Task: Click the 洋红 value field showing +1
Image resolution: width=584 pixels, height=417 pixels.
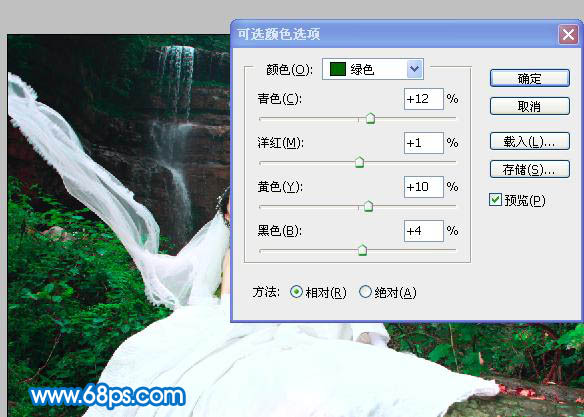Action: [x=424, y=143]
